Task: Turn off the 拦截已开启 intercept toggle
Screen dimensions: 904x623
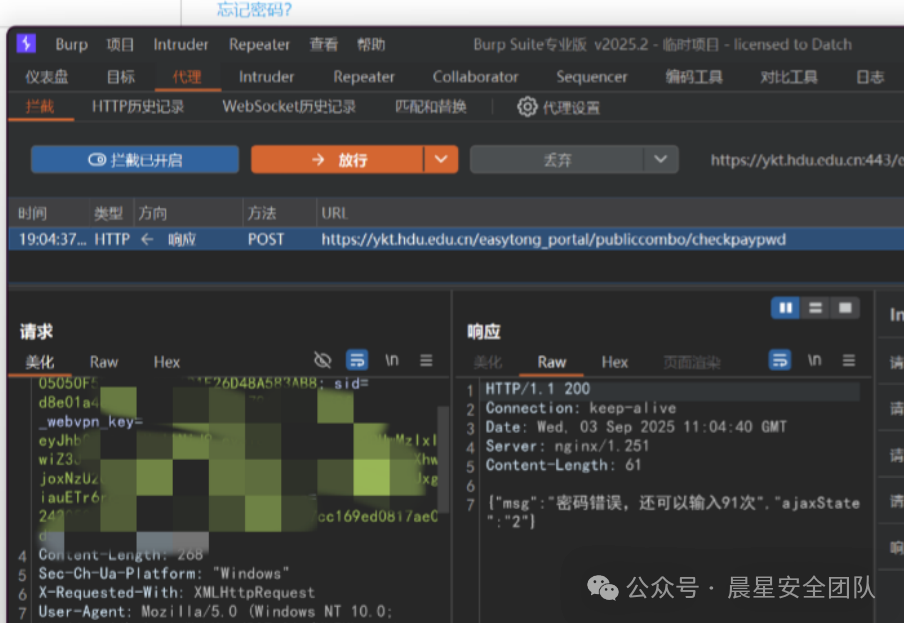Action: (x=134, y=160)
